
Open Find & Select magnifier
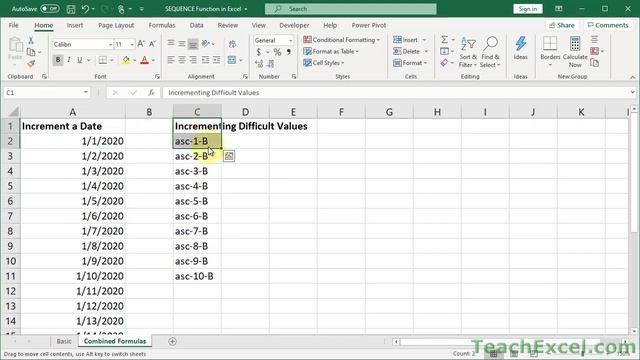[490, 52]
